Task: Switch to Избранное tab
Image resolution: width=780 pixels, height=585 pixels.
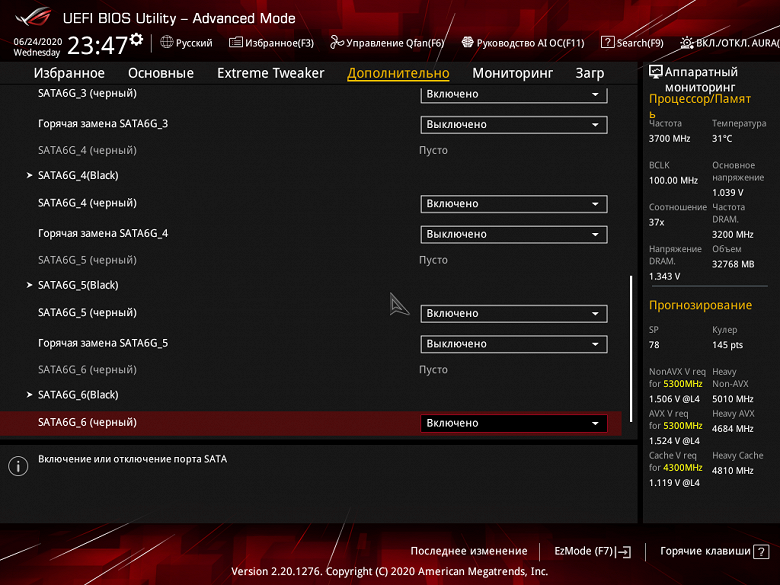Action: tap(69, 73)
